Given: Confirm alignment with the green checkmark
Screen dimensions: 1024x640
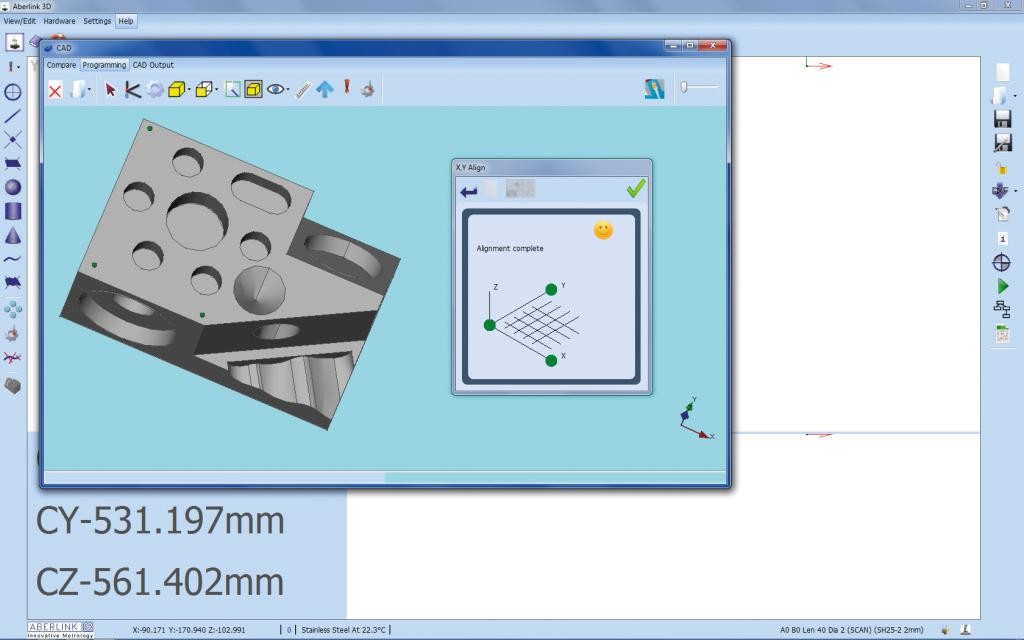Looking at the screenshot, I should pyautogui.click(x=636, y=189).
